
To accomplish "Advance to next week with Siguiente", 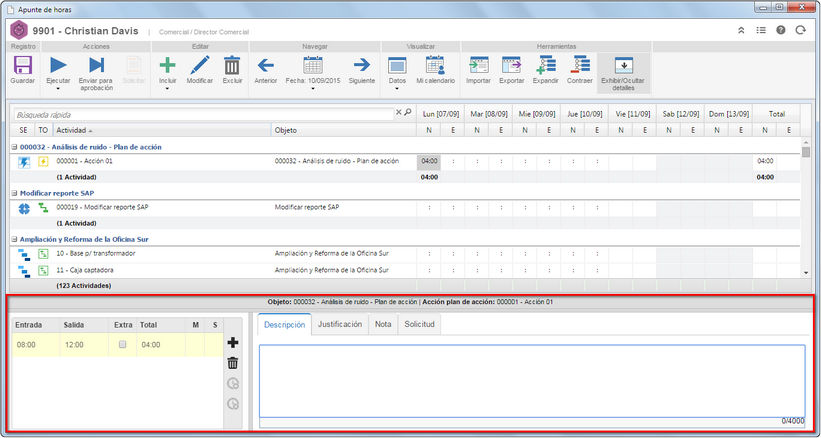I will (x=361, y=70).
